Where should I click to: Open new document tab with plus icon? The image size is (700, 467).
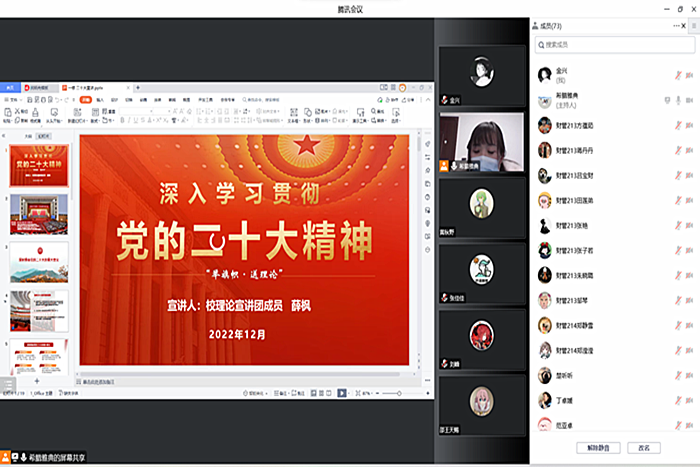[135, 88]
